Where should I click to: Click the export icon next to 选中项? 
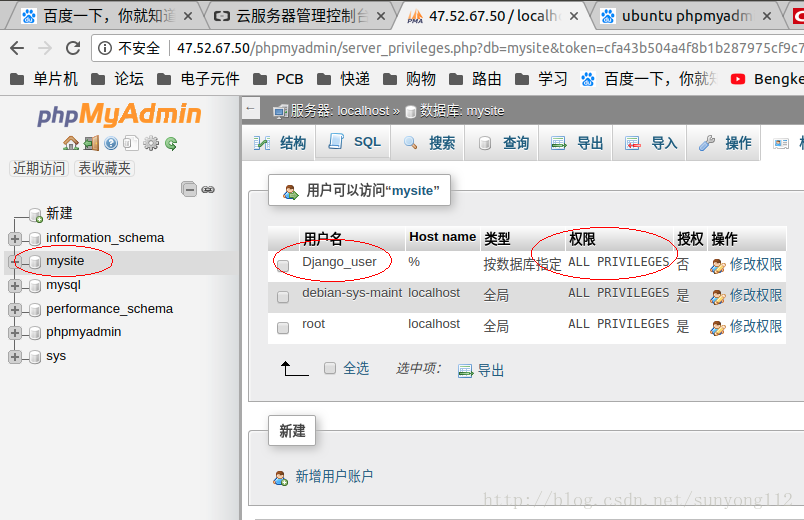465,371
